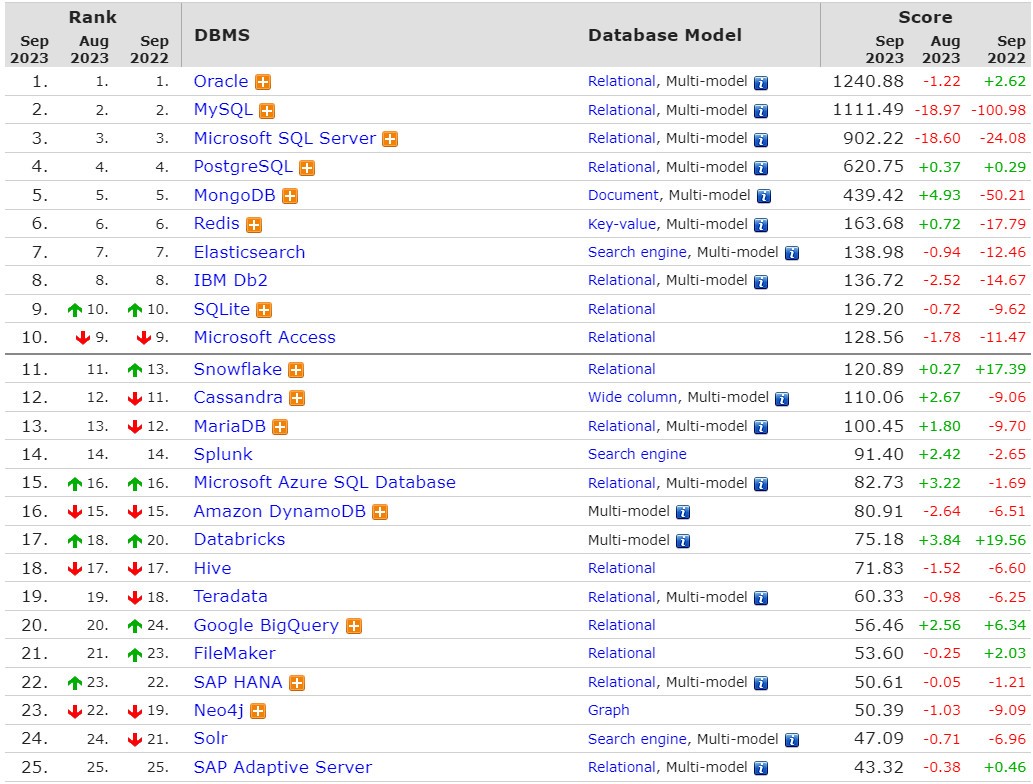Screen dimensions: 1033x784
Task: Open the FileMaker link
Action: pyautogui.click(x=234, y=654)
